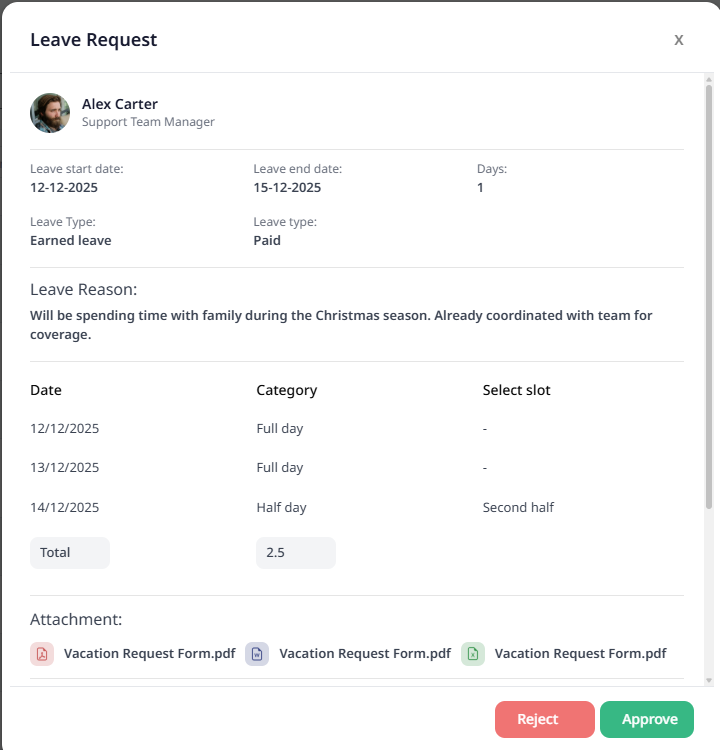Screen dimensions: 720x750
Task: Click the Total days field showing 2.5
Action: pyautogui.click(x=295, y=553)
